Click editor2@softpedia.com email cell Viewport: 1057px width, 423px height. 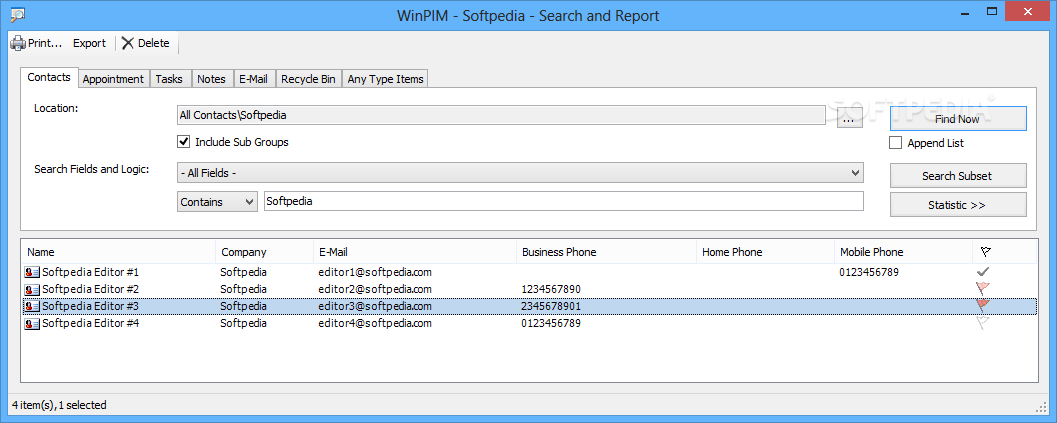pos(375,289)
